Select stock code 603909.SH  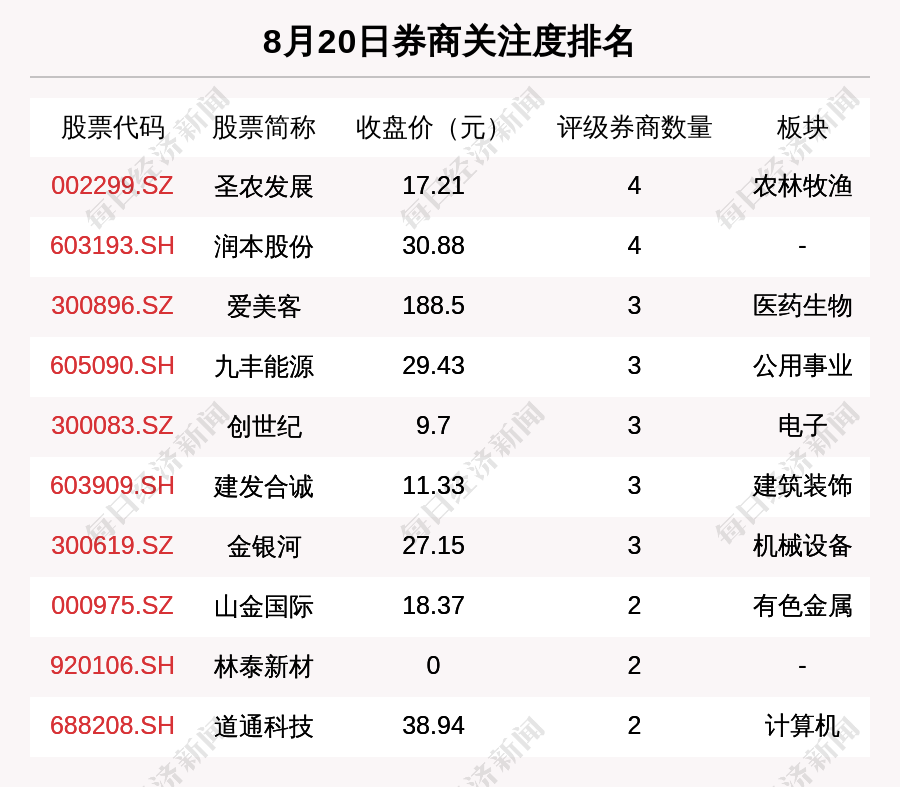pyautogui.click(x=112, y=486)
